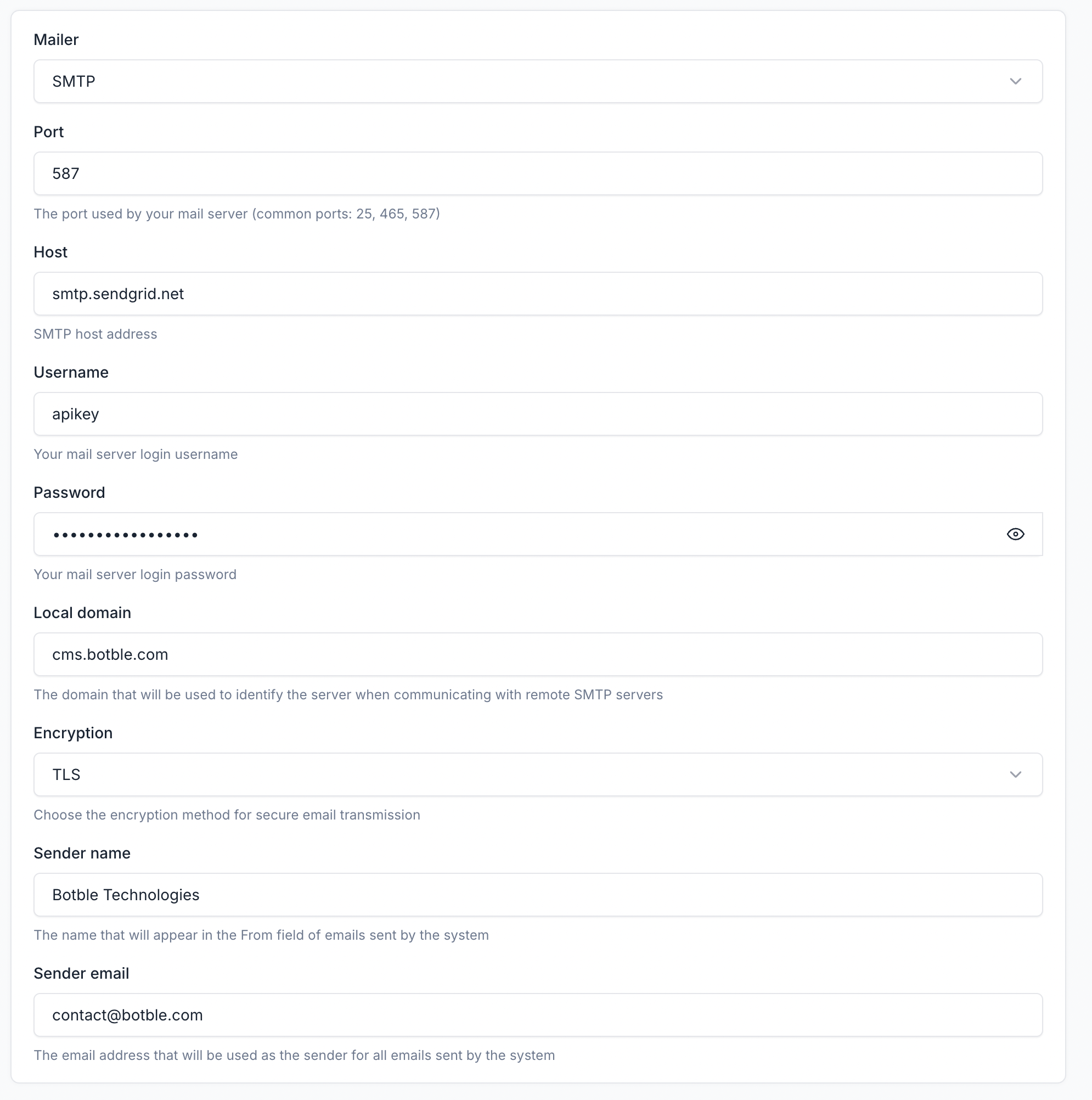
Task: Choose a different mailer from the SMTP selector
Action: tap(538, 81)
